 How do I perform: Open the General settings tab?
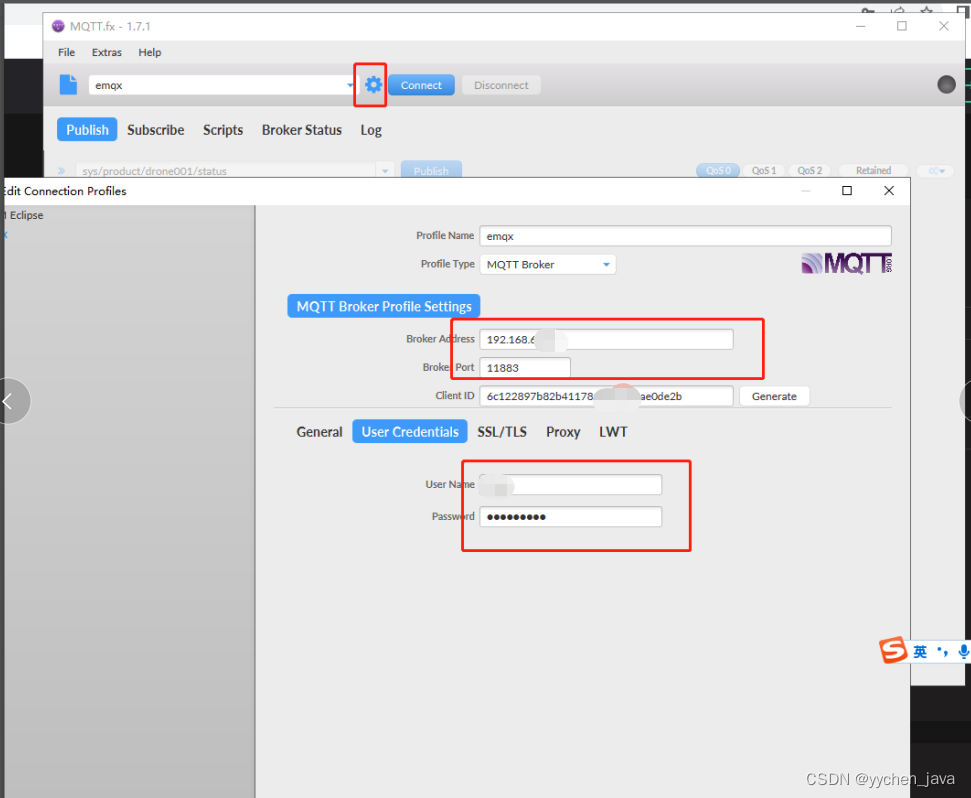pos(319,432)
